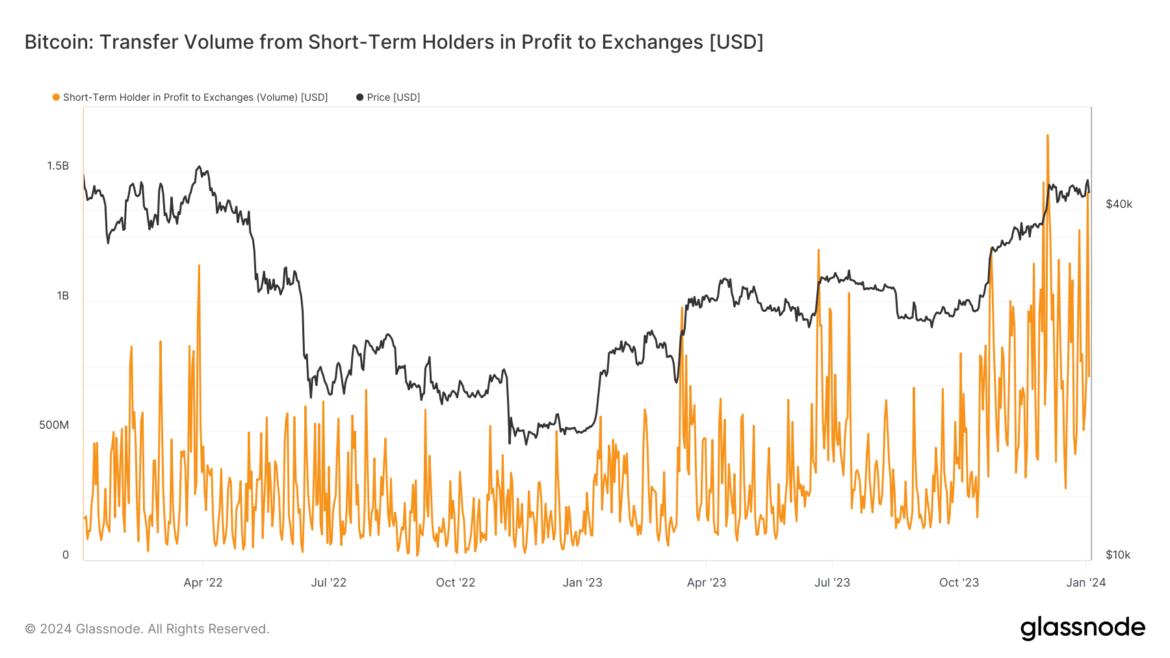This screenshot has height=658, width=1170.
Task: Click the orange legend dot for Short-Term Holder volume
Action: click(x=55, y=97)
